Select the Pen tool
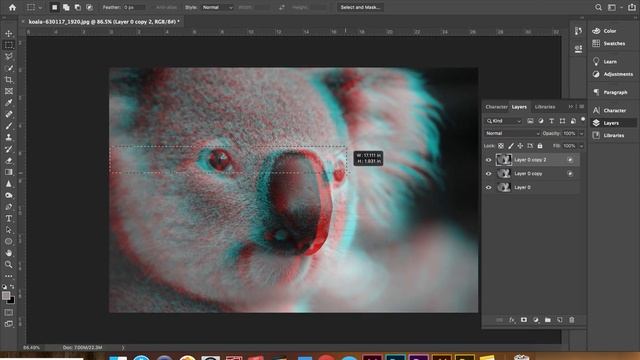 (9, 207)
